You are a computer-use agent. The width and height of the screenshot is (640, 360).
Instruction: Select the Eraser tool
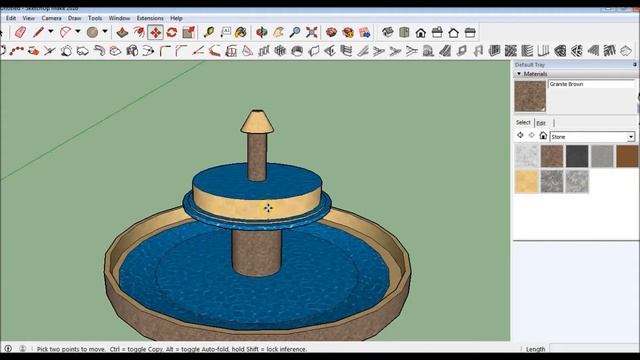(x=20, y=32)
